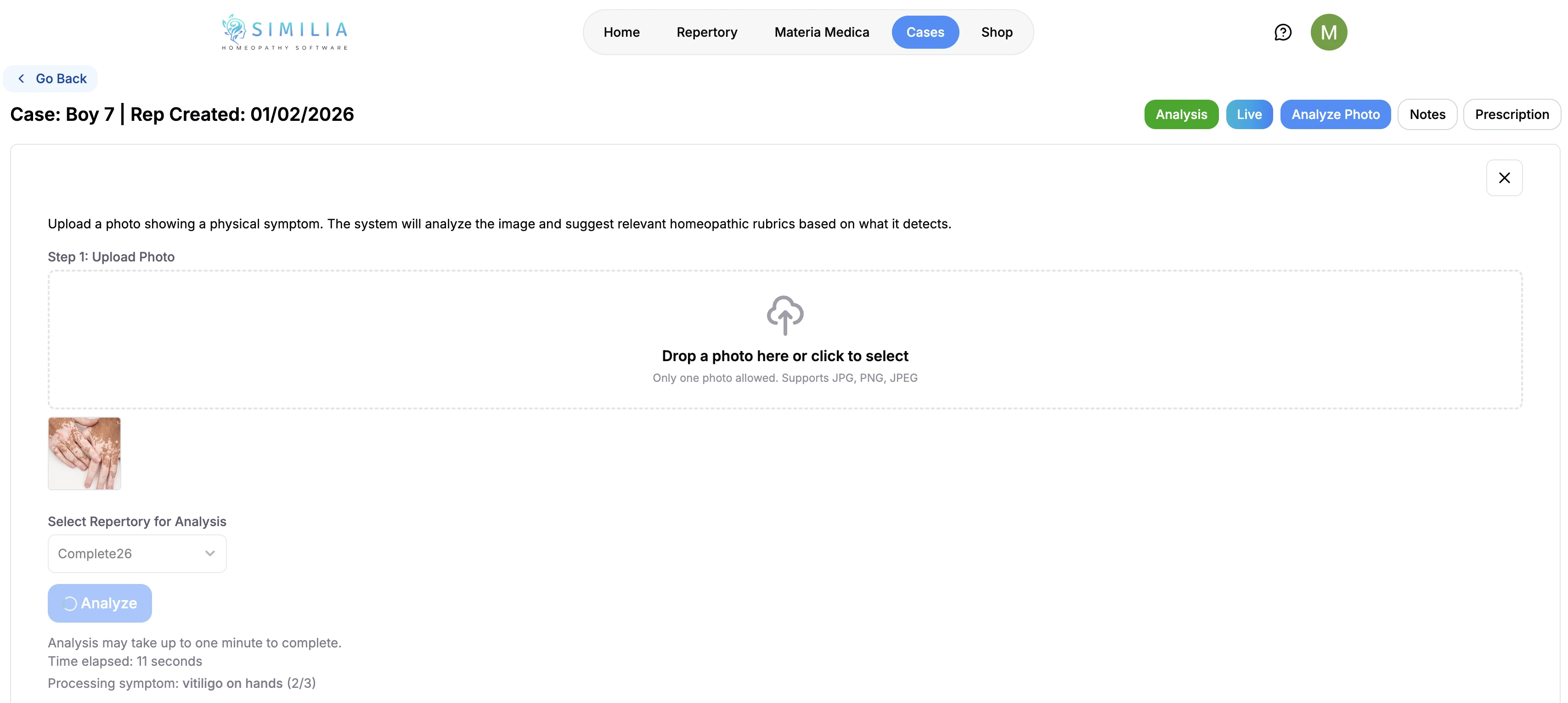
Task: Expand the Complete26 dropdown chevron
Action: (210, 553)
